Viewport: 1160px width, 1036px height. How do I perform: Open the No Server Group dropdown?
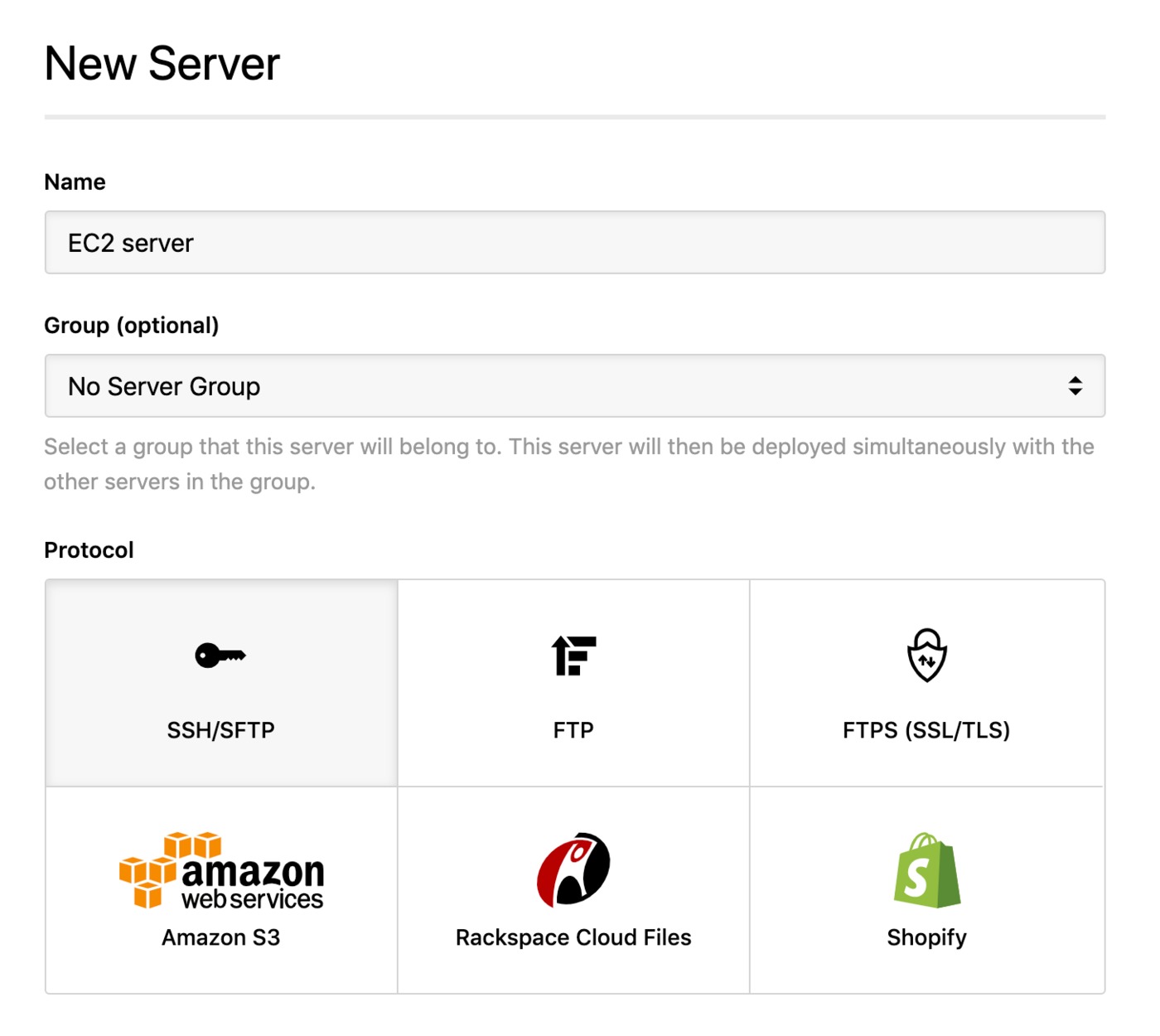tap(575, 386)
